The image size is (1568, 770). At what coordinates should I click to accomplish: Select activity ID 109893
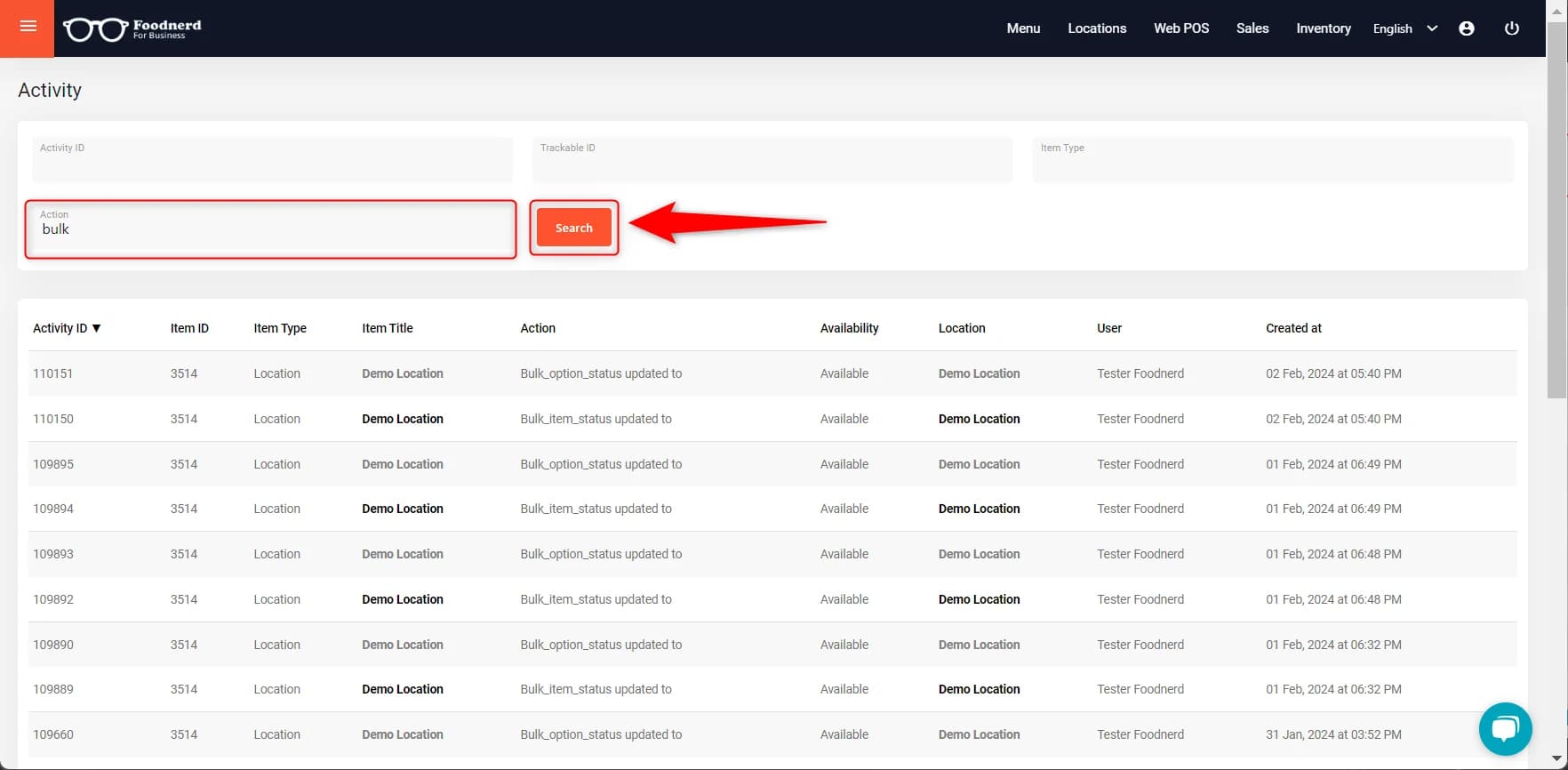[x=53, y=554]
